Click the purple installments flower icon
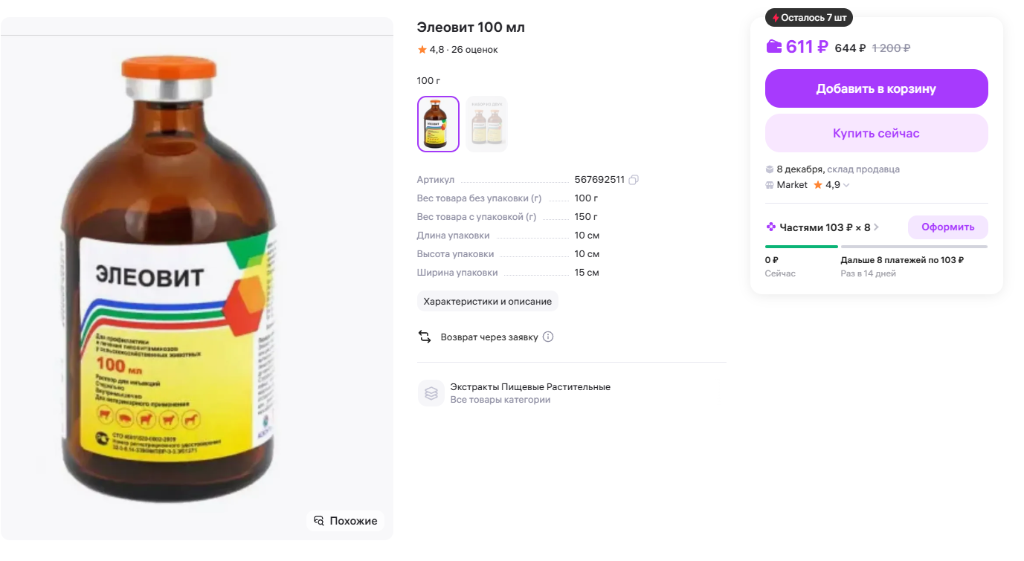This screenshot has width=1024, height=561. (771, 227)
